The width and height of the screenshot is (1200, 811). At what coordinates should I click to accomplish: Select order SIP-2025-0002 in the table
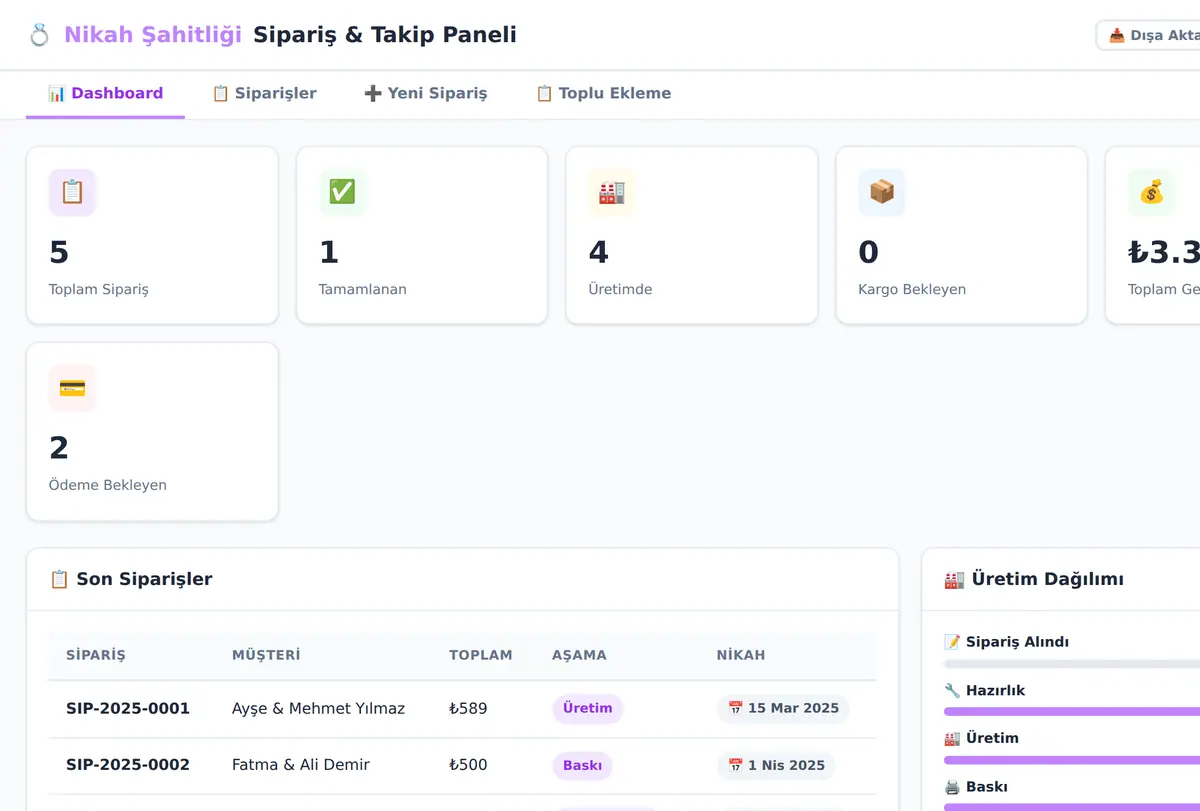pos(462,766)
